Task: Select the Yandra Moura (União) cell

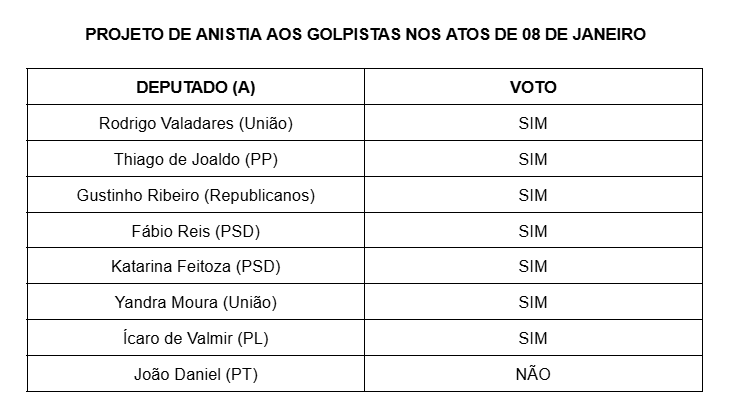Action: 196,302
